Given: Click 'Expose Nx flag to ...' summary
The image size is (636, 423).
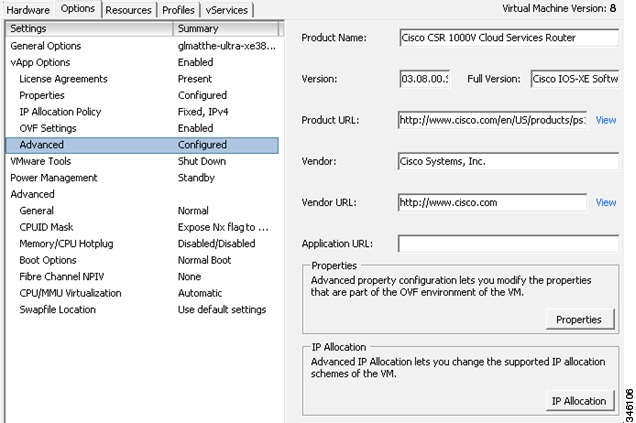Looking at the screenshot, I should 223,228.
